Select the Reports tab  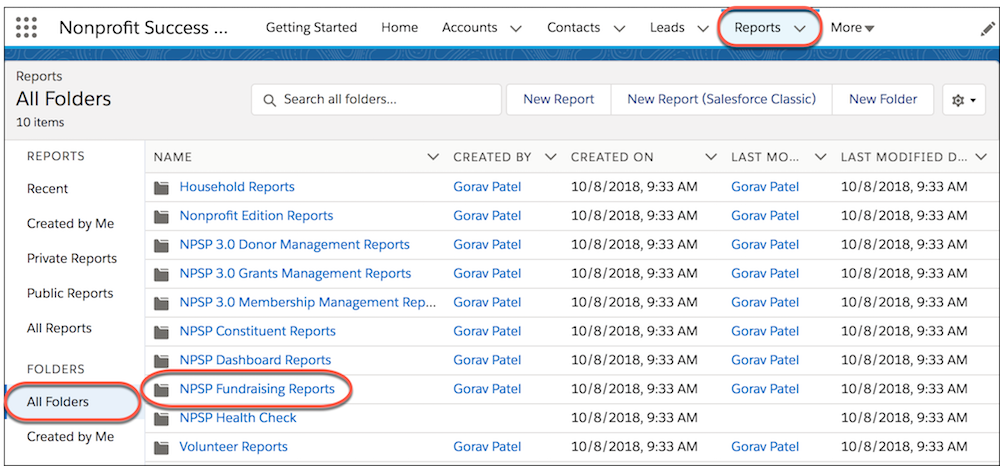(757, 28)
